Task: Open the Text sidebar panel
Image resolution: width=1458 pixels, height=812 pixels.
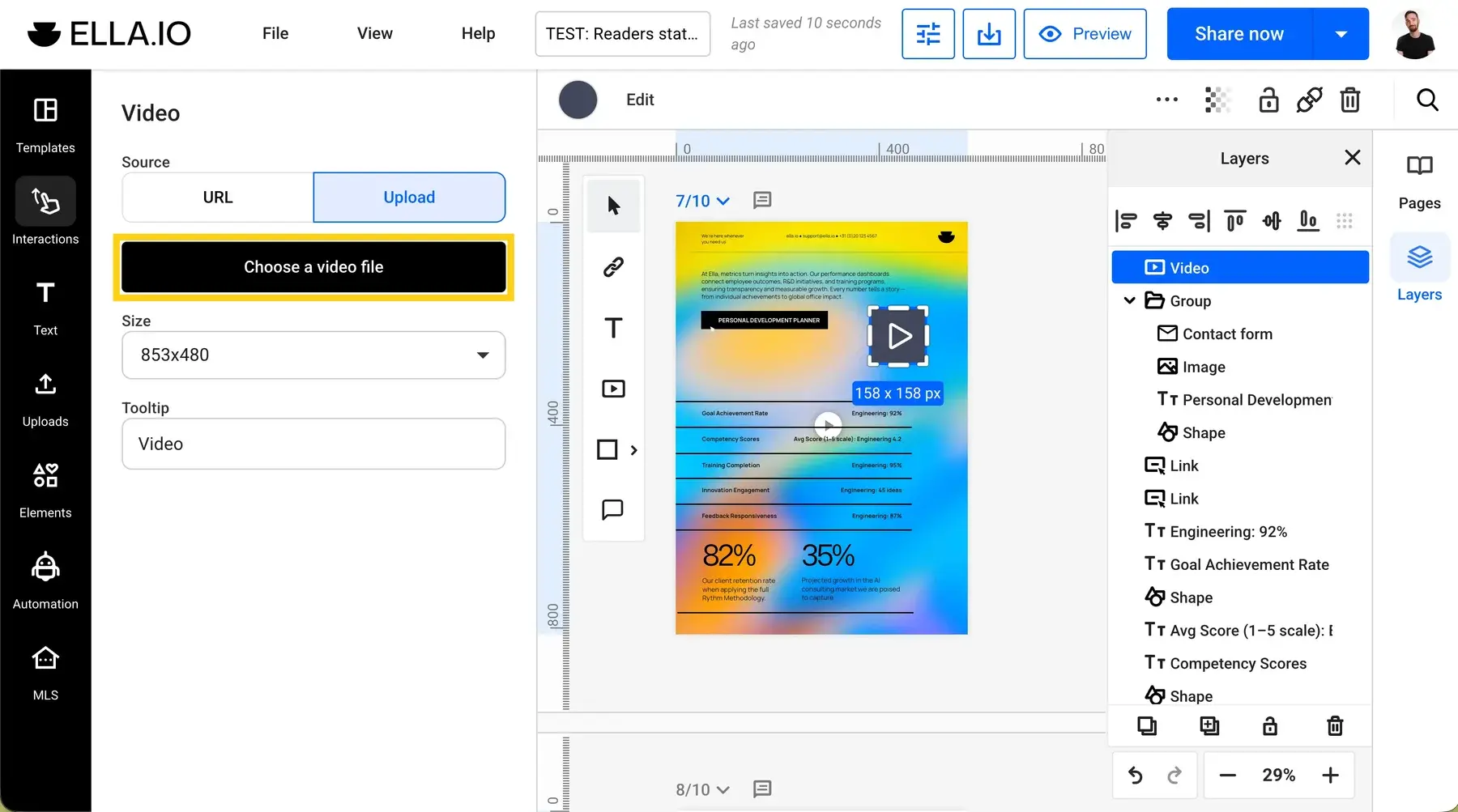Action: [x=45, y=307]
